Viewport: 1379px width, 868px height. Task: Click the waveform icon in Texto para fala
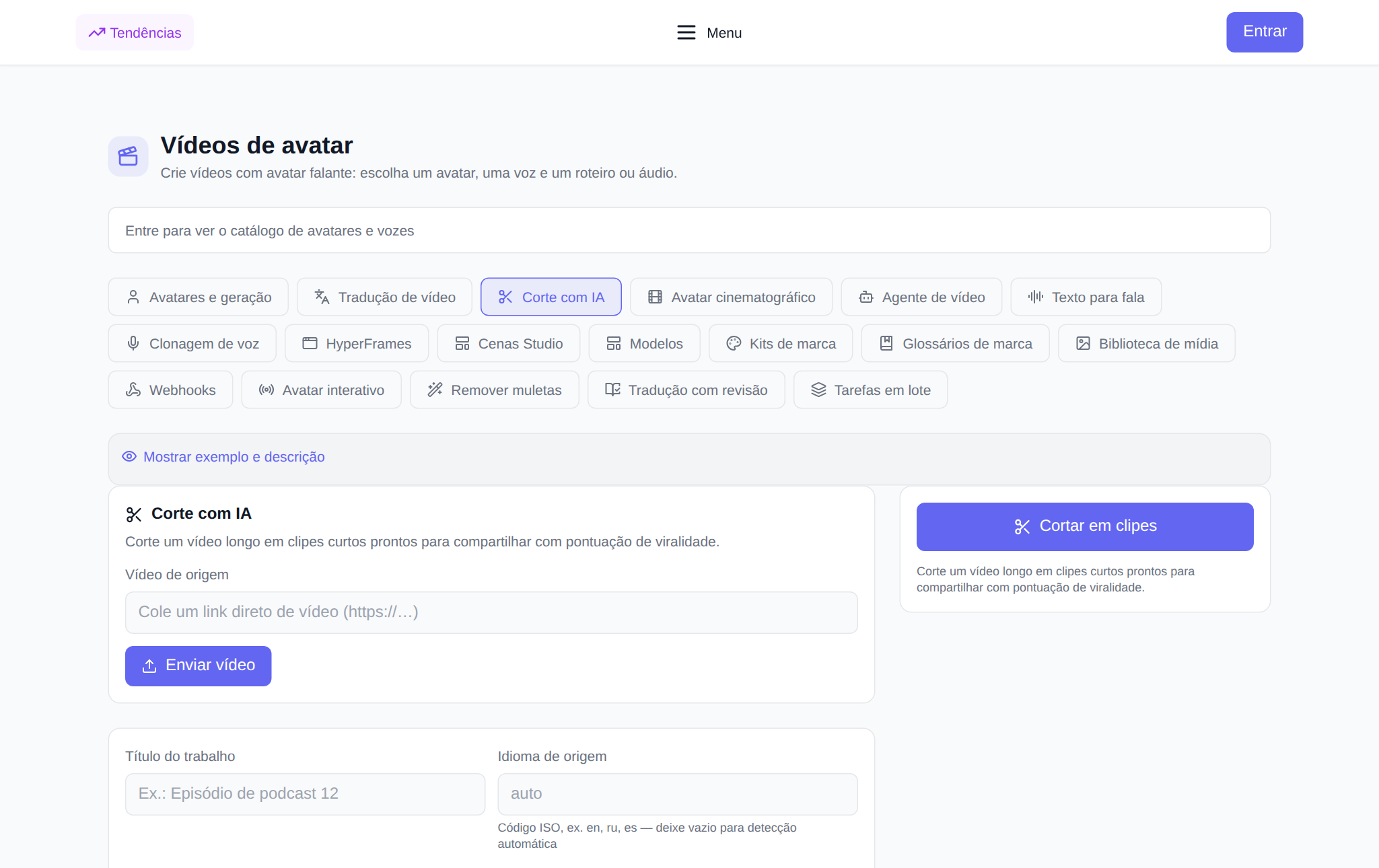(1036, 297)
